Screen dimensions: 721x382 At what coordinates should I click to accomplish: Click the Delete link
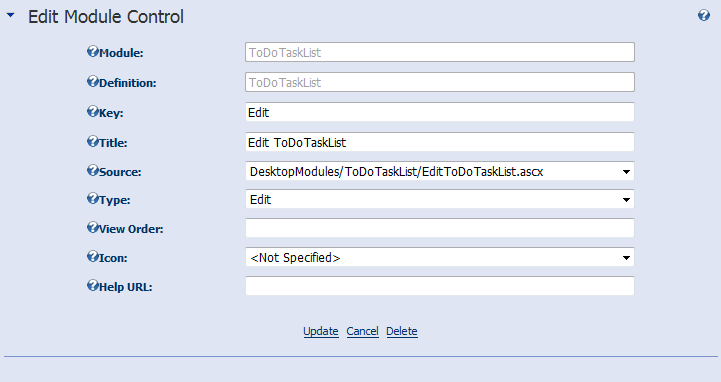(402, 331)
